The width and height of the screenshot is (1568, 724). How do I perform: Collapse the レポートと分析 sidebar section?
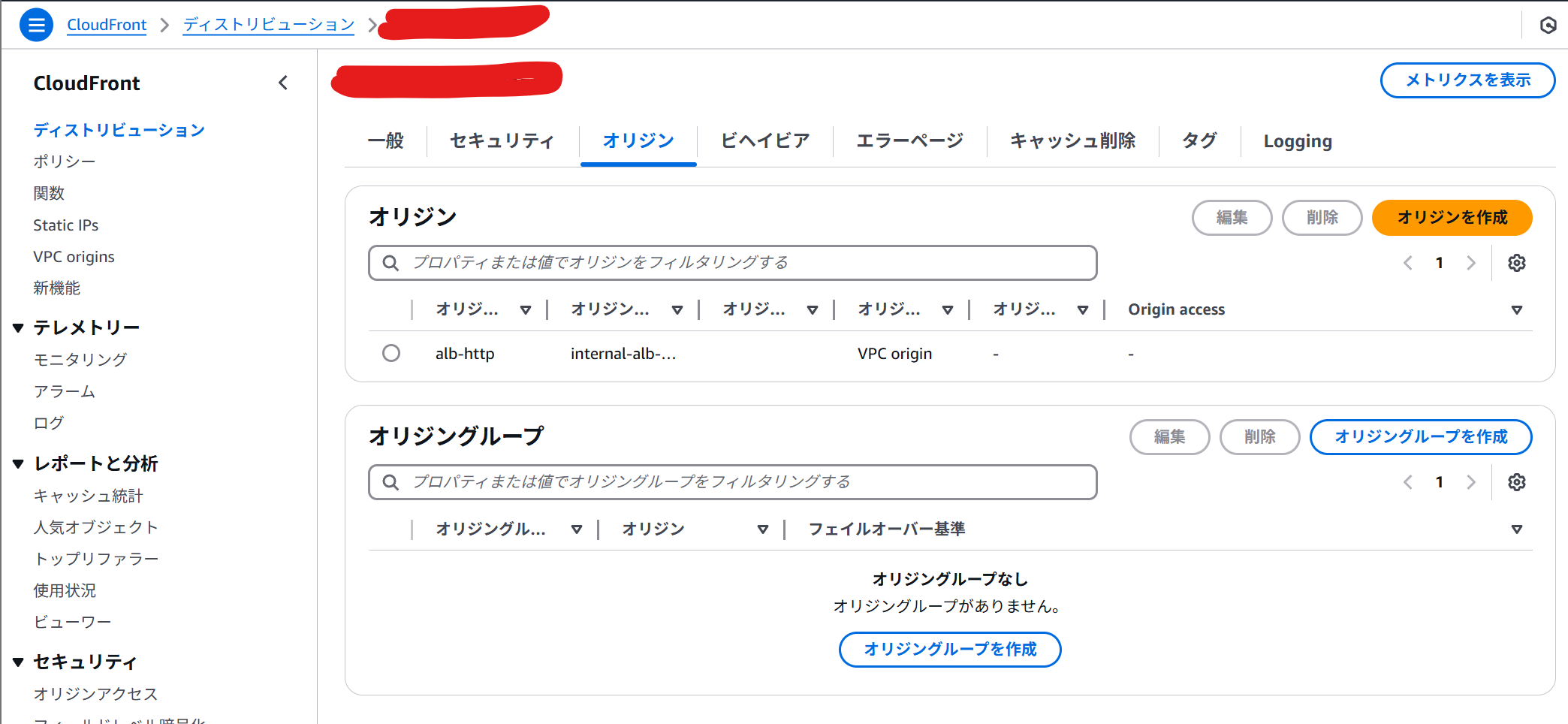(x=19, y=464)
